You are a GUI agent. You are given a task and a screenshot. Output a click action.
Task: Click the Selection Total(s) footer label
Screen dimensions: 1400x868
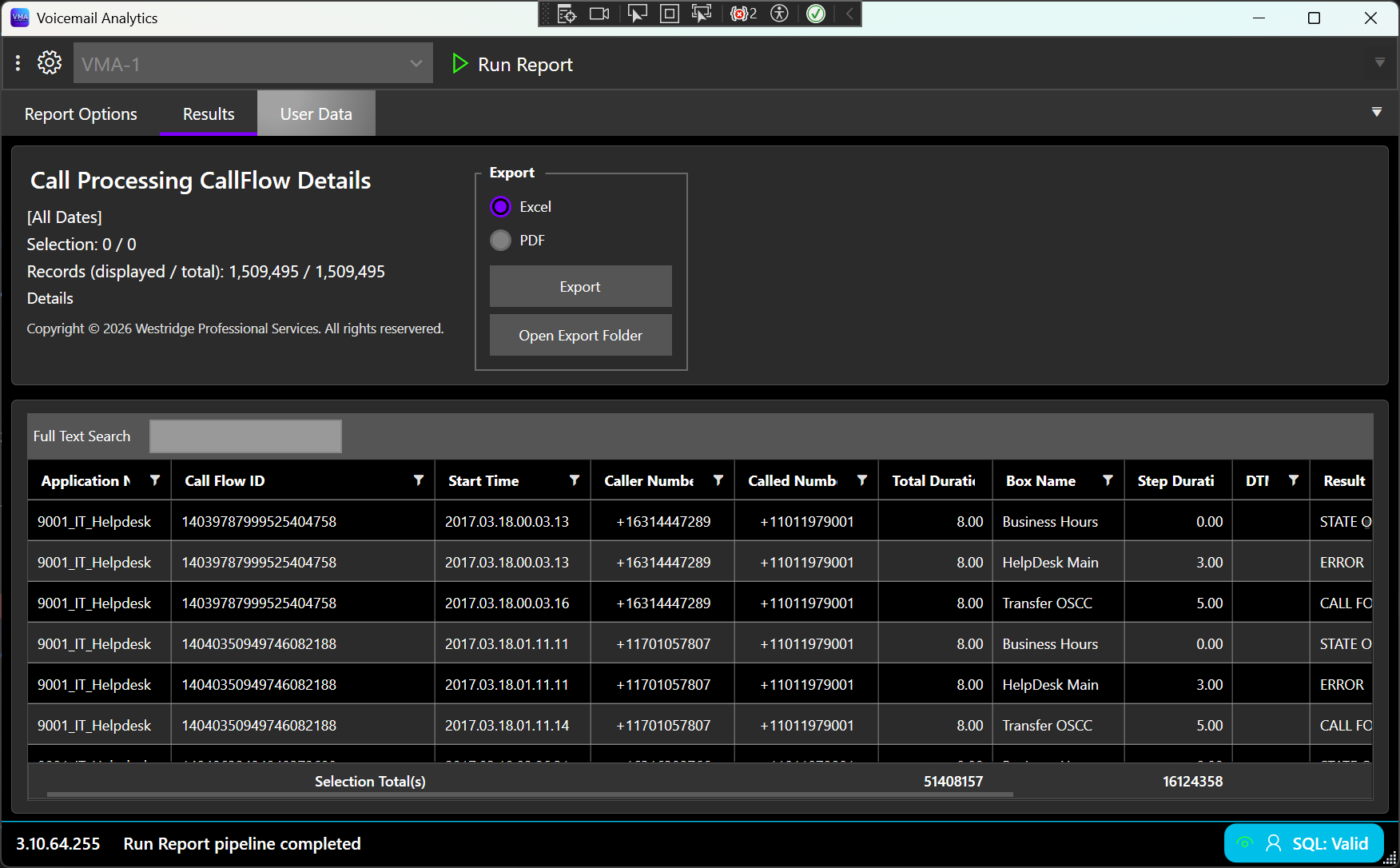click(x=370, y=781)
